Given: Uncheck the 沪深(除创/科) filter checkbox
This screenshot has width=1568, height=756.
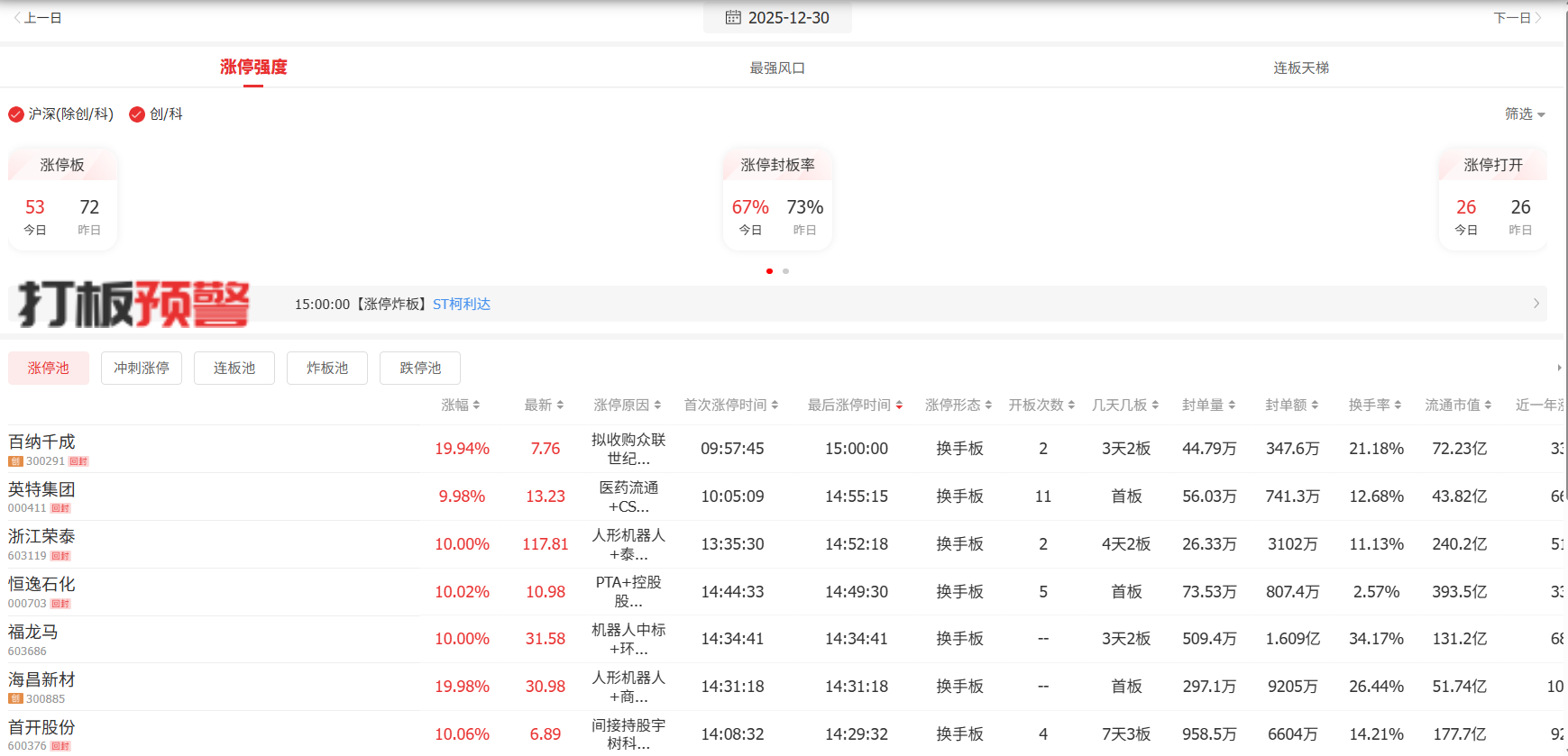Looking at the screenshot, I should (x=16, y=114).
